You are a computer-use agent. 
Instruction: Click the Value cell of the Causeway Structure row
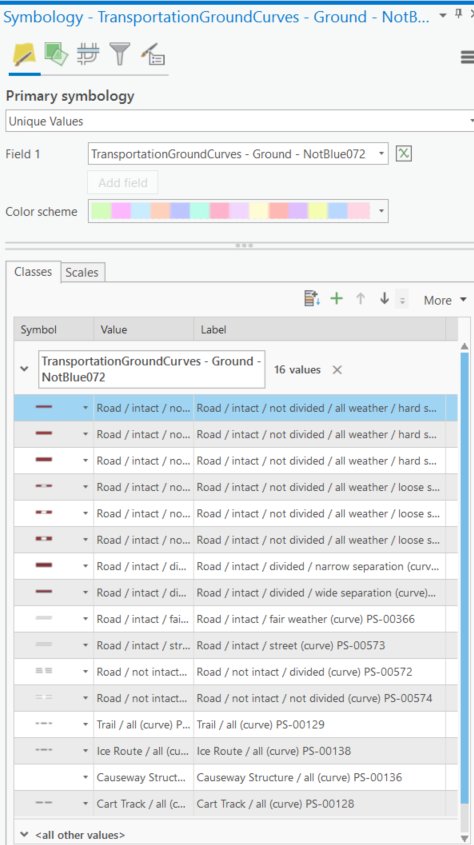coord(144,778)
